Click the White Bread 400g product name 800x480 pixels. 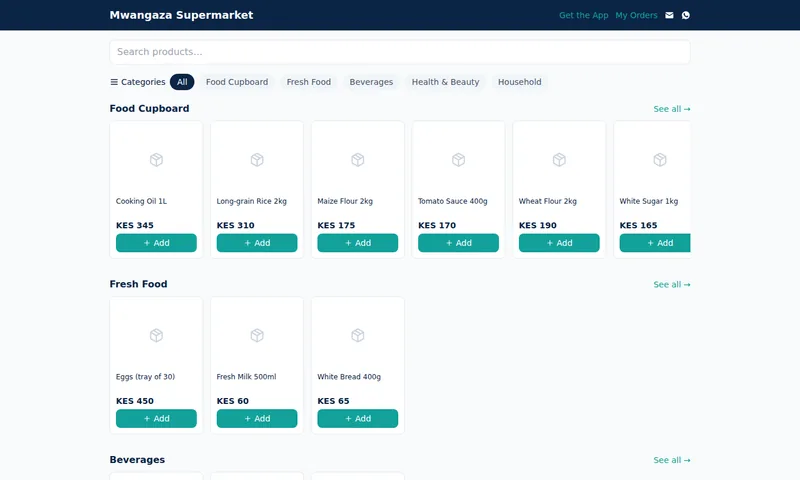pos(349,376)
